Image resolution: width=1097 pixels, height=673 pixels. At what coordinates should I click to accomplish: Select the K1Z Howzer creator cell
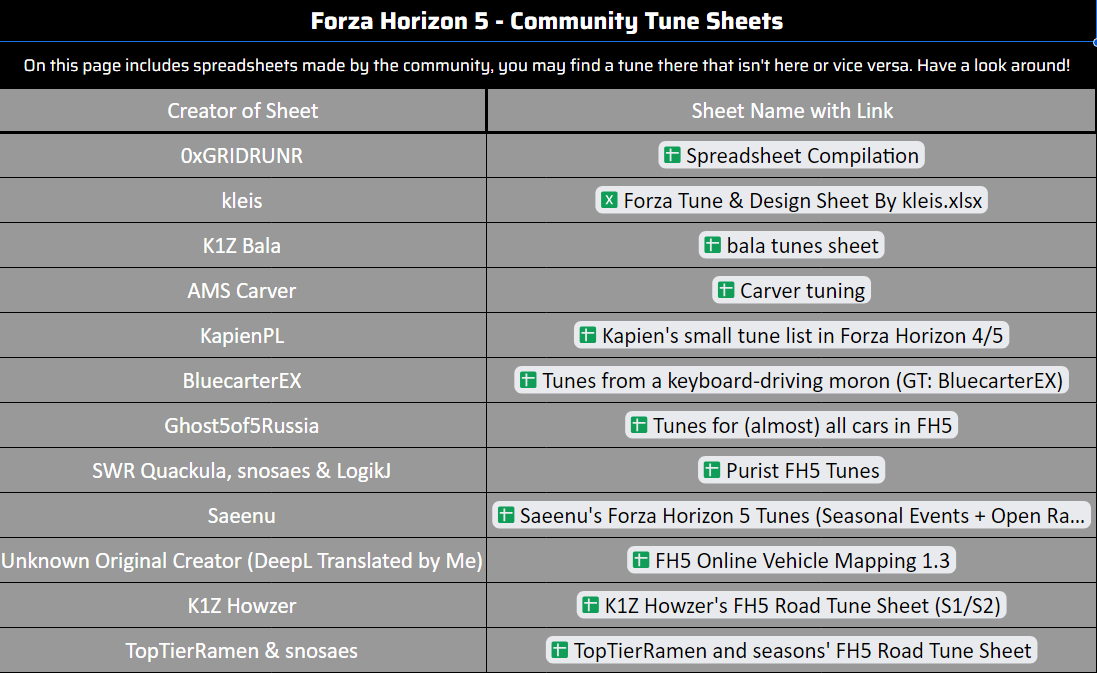242,605
